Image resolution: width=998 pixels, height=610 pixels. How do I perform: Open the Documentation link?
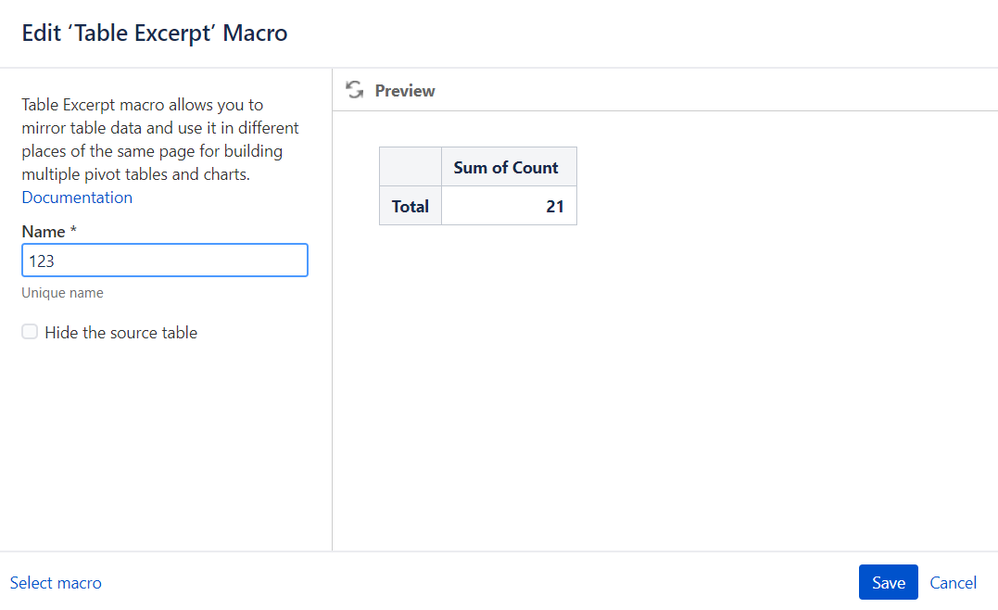[77, 197]
